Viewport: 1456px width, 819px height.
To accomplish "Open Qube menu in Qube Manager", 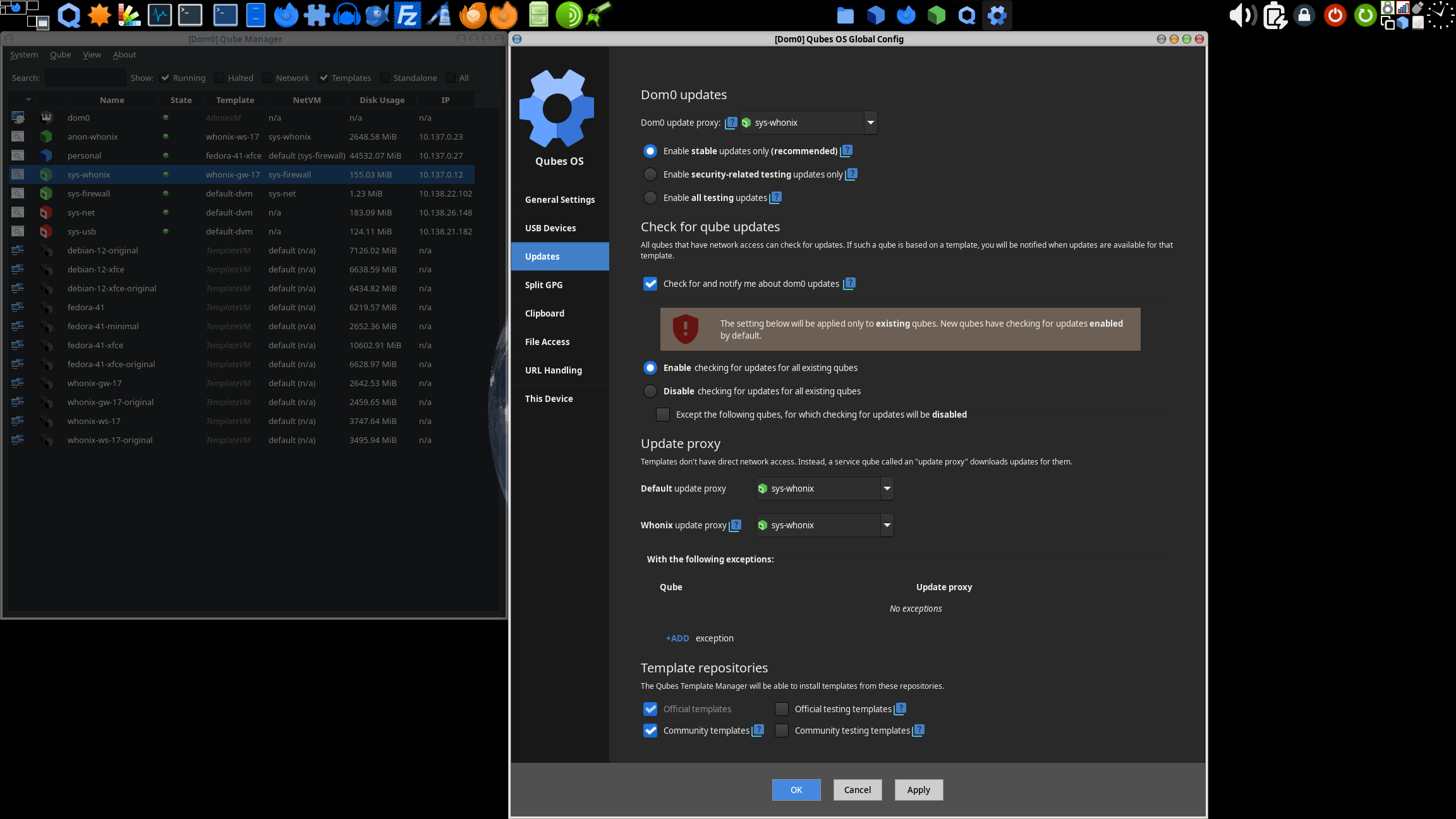I will click(61, 55).
